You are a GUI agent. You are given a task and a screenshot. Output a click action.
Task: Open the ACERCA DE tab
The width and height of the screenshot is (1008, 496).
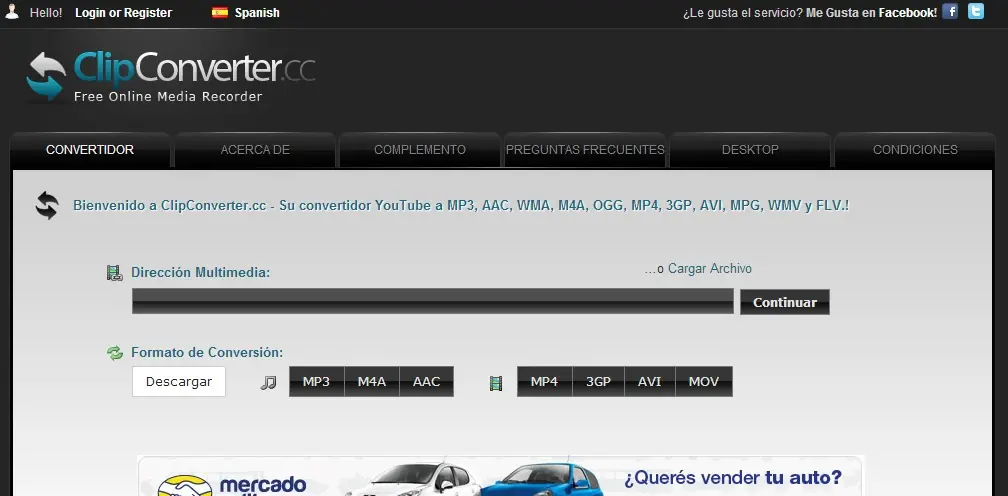(x=255, y=150)
